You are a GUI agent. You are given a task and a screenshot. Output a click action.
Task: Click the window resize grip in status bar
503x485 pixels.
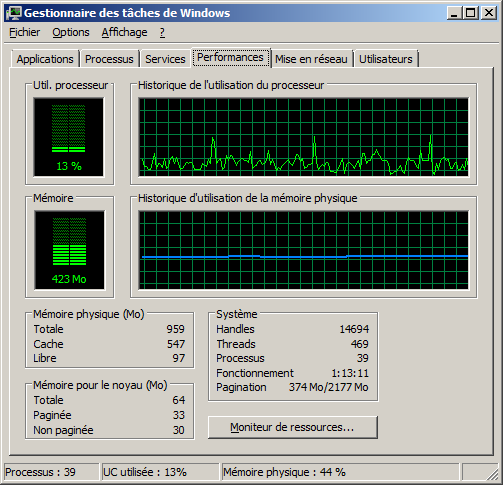coord(493,474)
